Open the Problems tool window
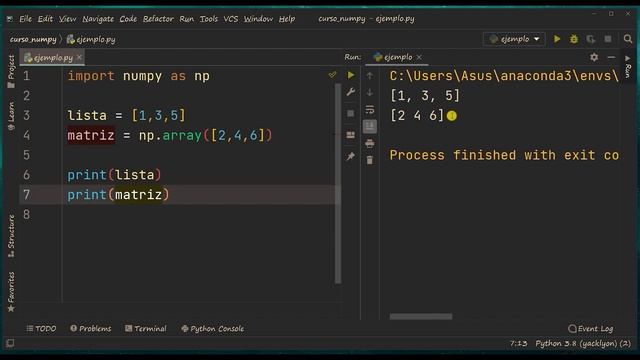 (91, 329)
